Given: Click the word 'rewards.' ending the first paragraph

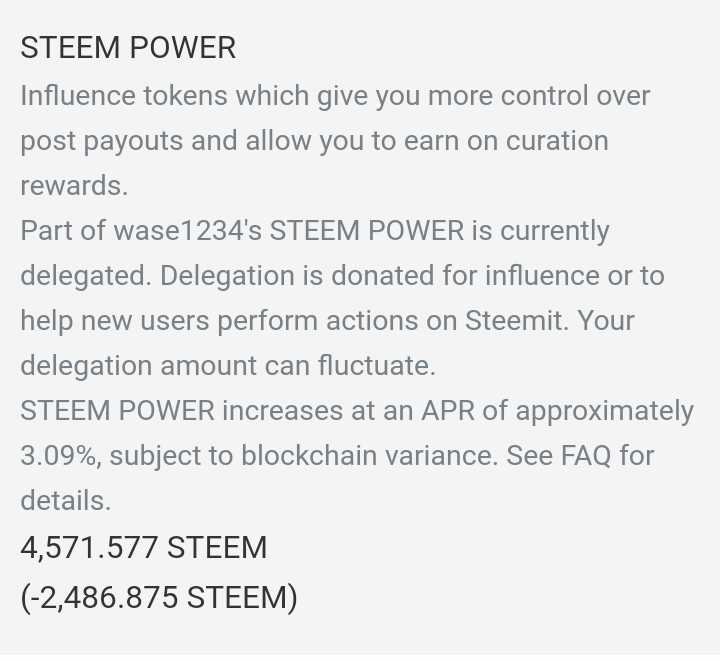Looking at the screenshot, I should click(74, 186).
